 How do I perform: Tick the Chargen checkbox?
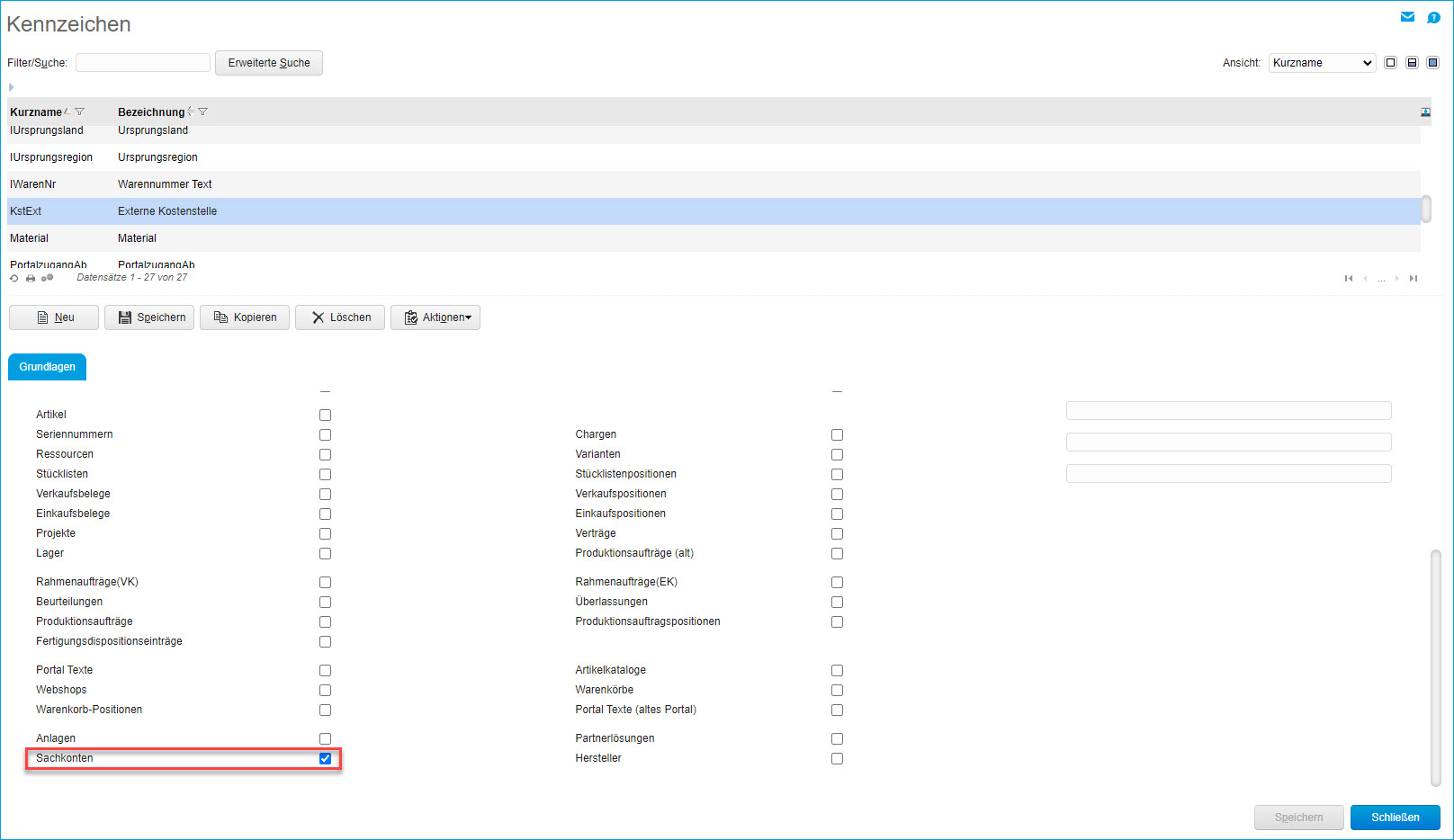pos(837,435)
